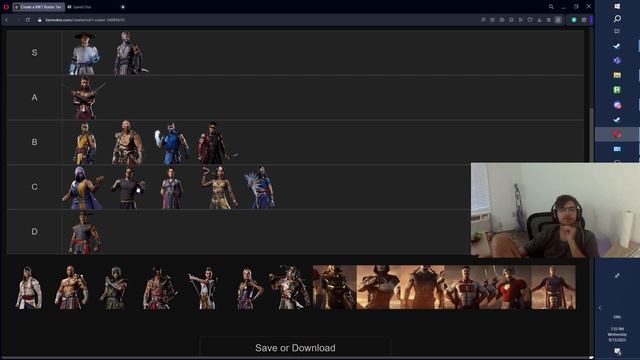Viewport: 640px width, 360px height.
Task: Select Raiden with the hat in S tier
Action: 84,53
